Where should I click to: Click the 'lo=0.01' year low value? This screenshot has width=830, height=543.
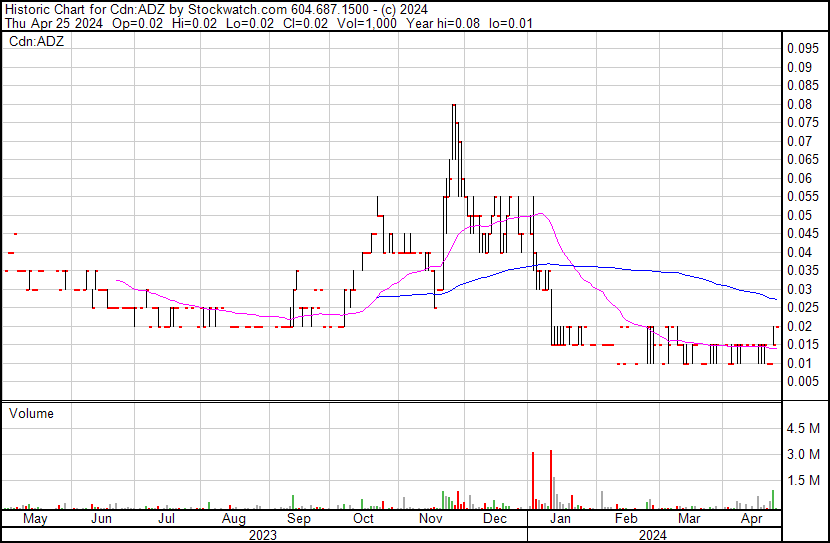pyautogui.click(x=511, y=23)
